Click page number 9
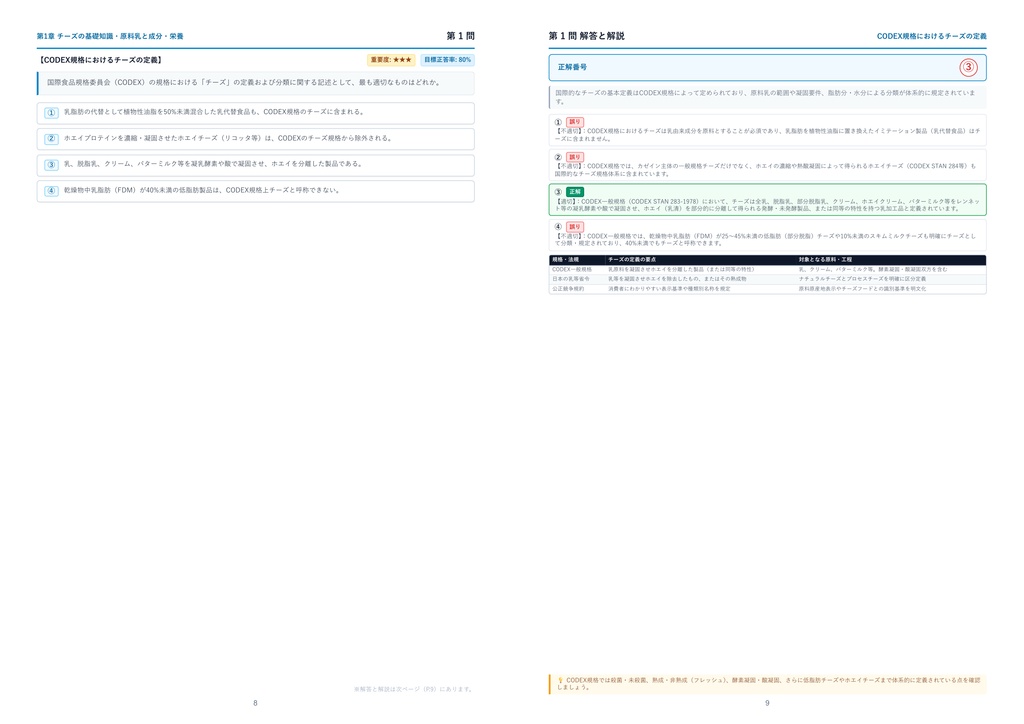This screenshot has width=1024, height=724. click(x=767, y=703)
